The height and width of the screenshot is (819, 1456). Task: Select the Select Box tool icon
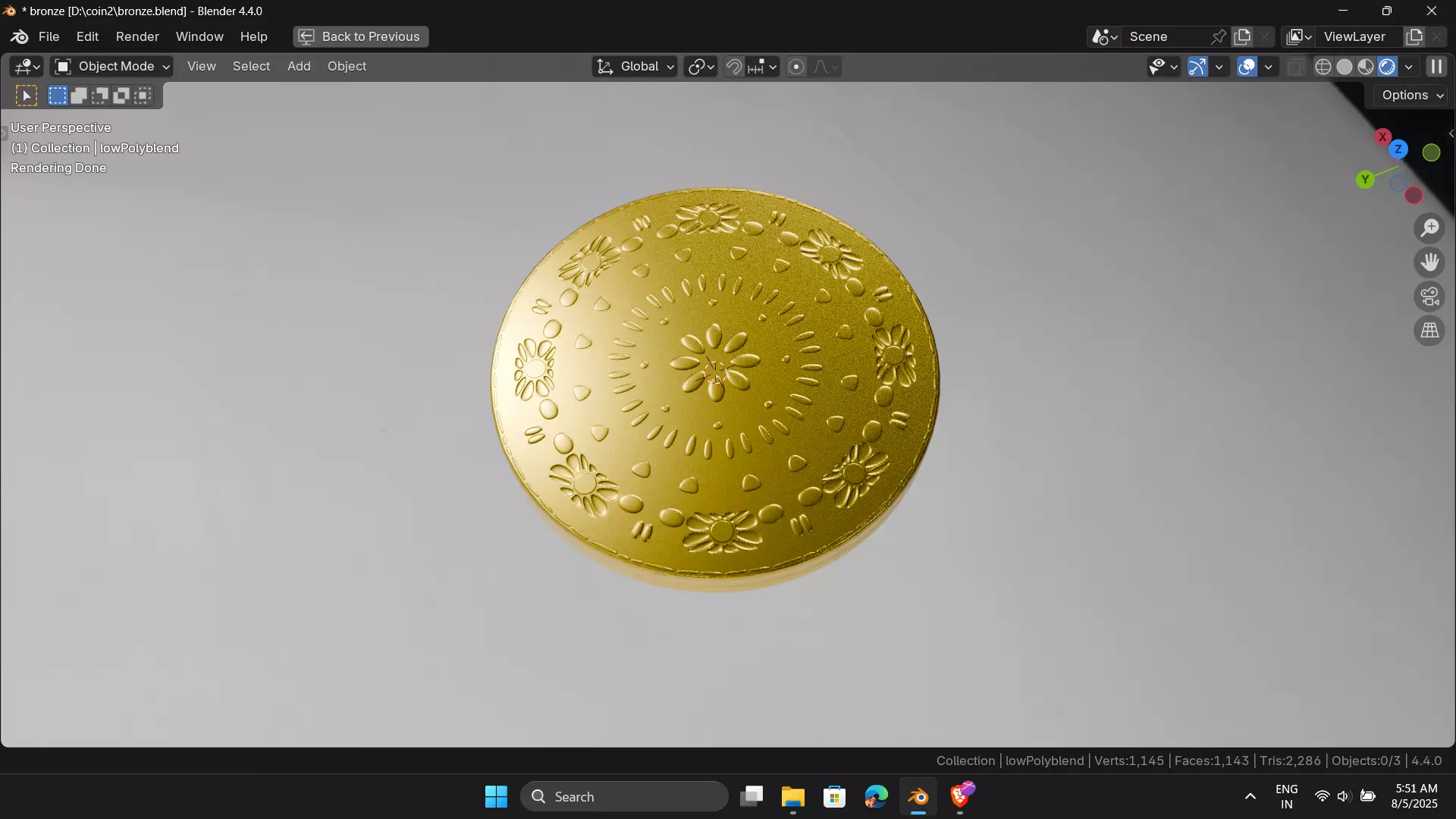(27, 96)
